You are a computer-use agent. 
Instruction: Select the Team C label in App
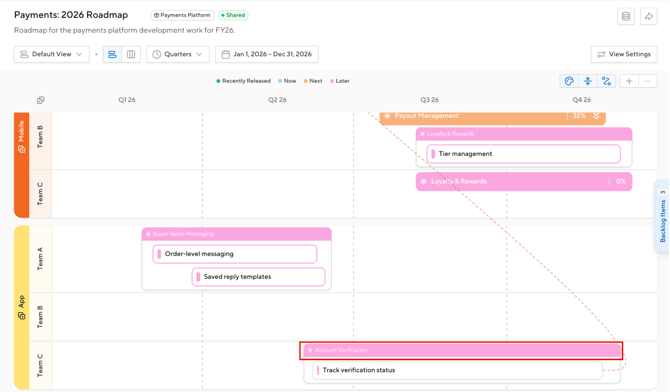coord(40,365)
